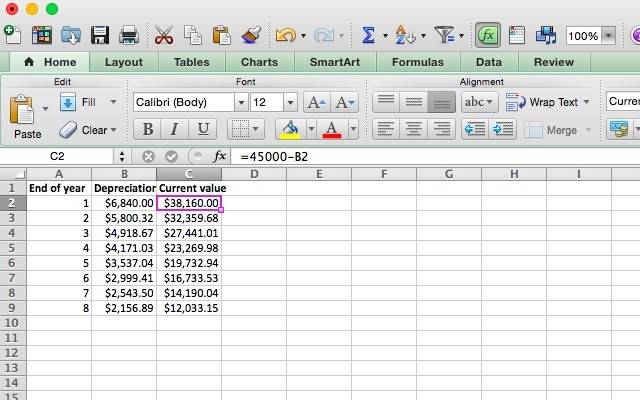Open the templates gallery icon
This screenshot has height=400, width=640.
[42, 35]
